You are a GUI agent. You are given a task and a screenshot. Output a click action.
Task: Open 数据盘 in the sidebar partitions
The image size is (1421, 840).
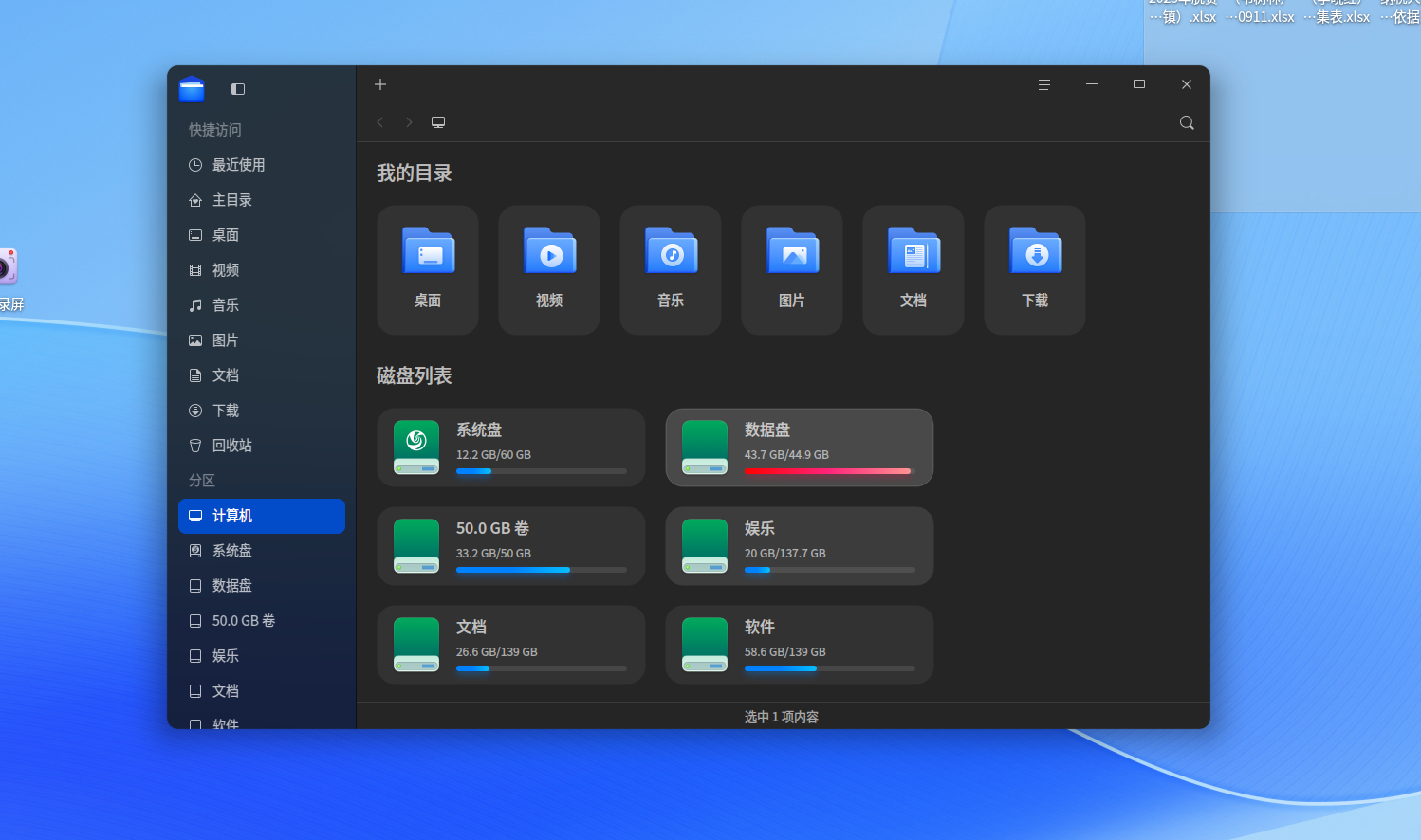262,586
